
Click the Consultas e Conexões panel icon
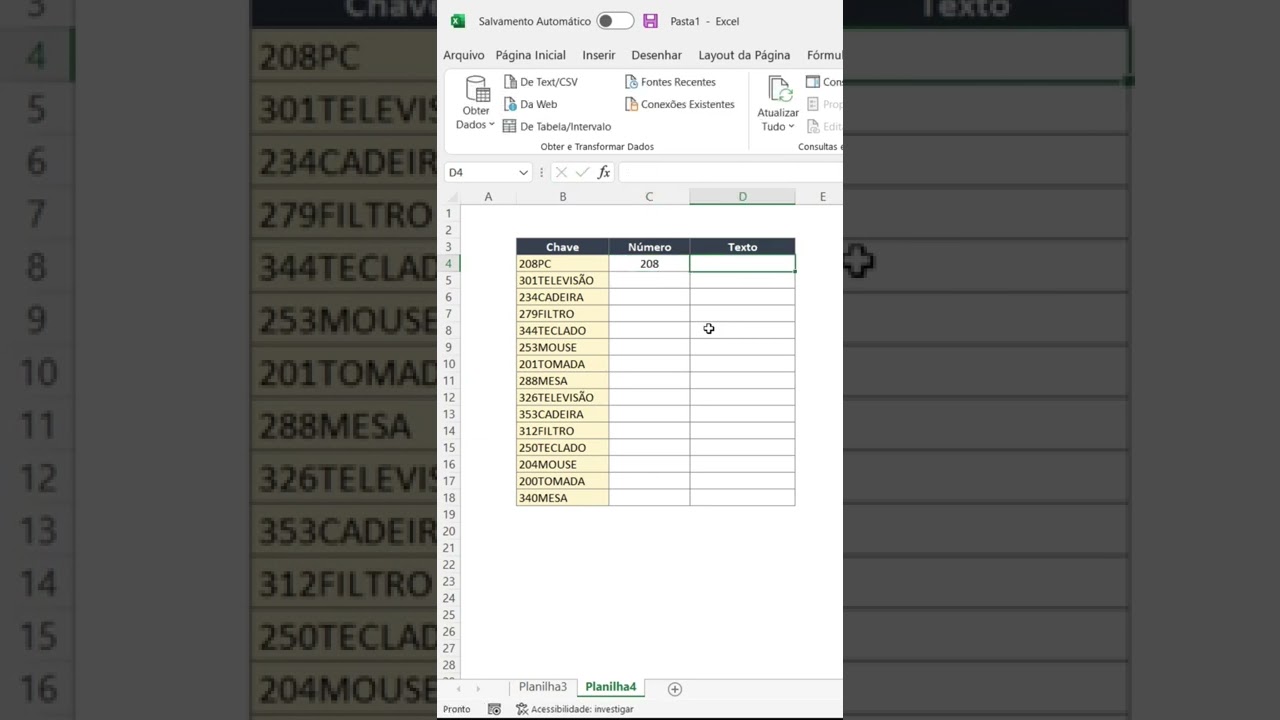click(813, 82)
